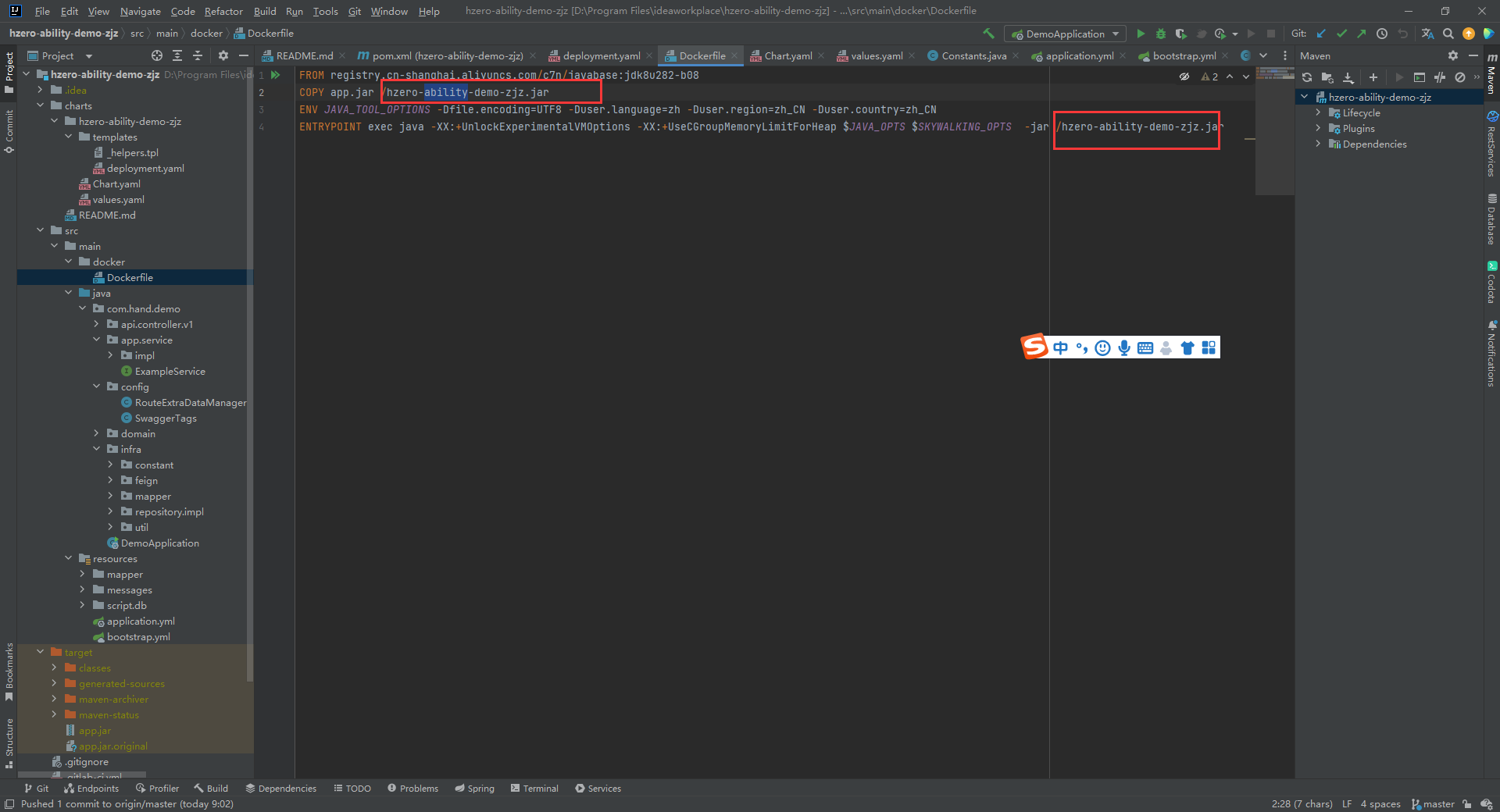Toggle Maven offline mode icon
The width and height of the screenshot is (1500, 812).
click(x=1440, y=77)
